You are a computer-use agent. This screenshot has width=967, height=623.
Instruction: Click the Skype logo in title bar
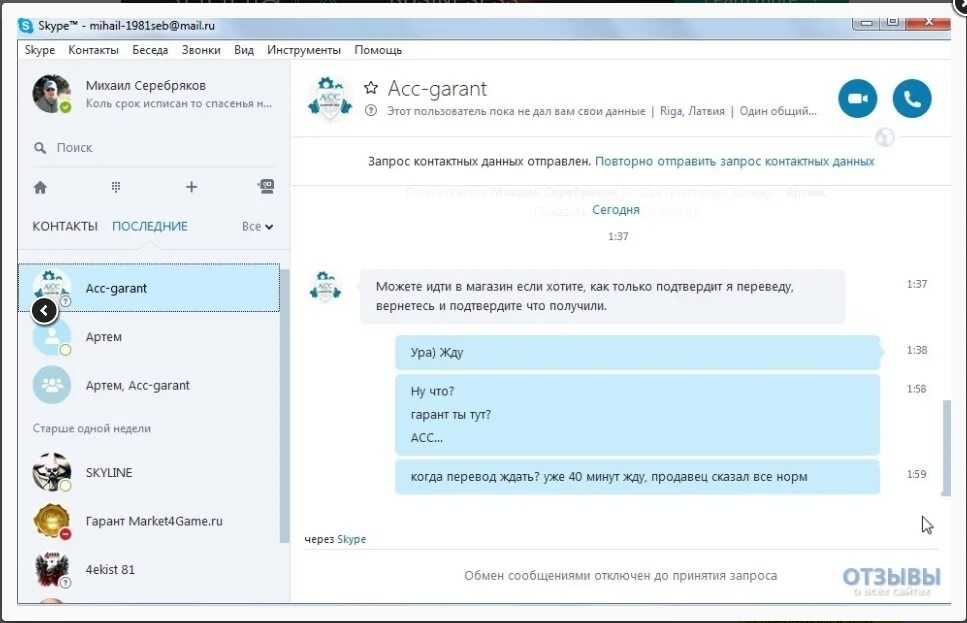pyautogui.click(x=26, y=25)
